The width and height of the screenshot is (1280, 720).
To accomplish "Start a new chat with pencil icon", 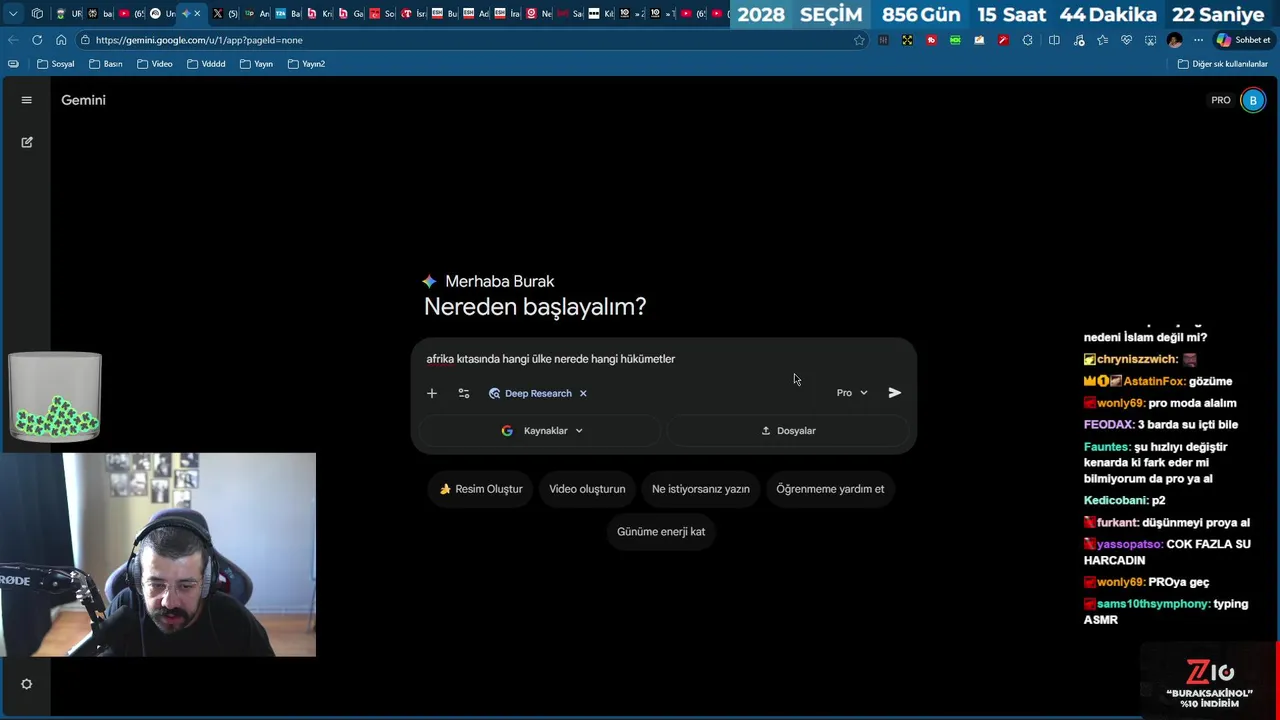I will [27, 142].
